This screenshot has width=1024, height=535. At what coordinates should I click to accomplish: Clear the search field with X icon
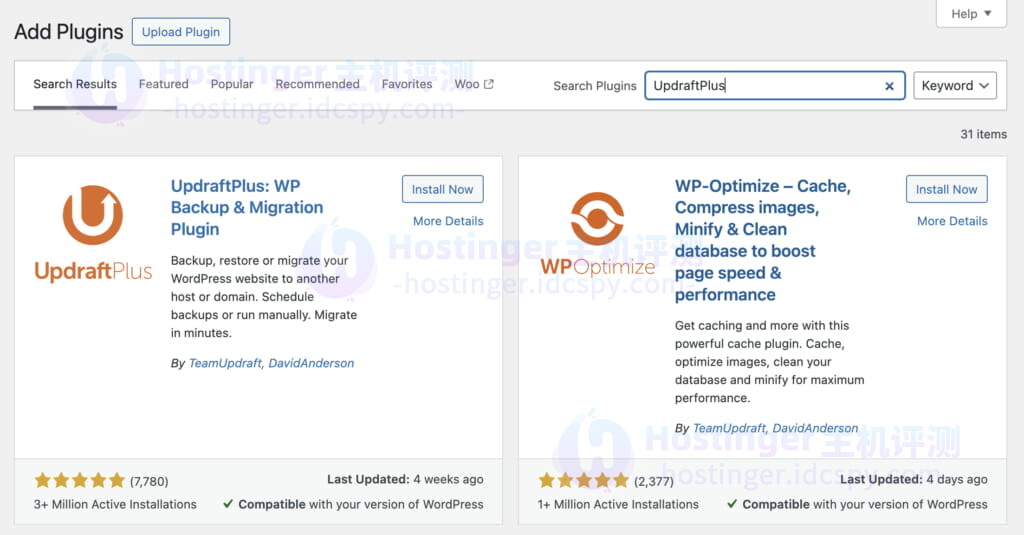click(x=889, y=86)
